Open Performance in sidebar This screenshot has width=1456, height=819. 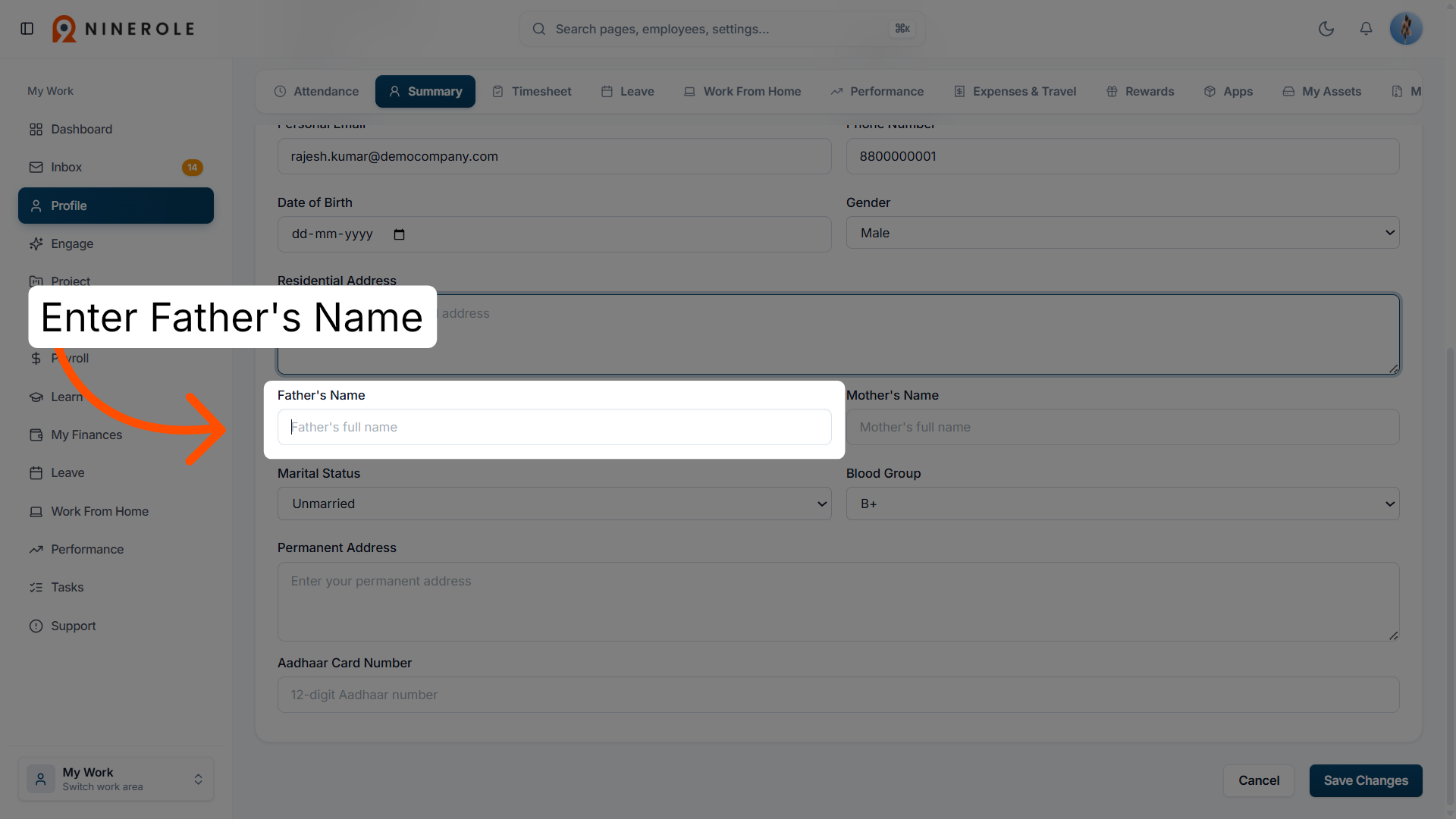click(x=115, y=549)
